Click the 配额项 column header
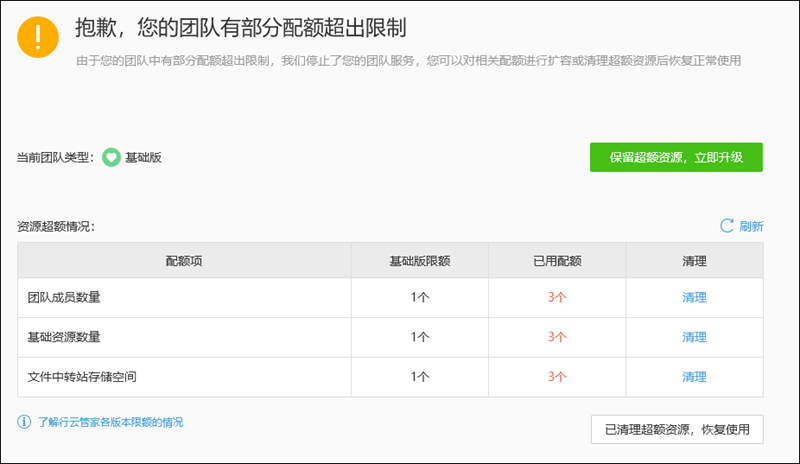Screen dimensions: 800x464 pyautogui.click(x=184, y=261)
